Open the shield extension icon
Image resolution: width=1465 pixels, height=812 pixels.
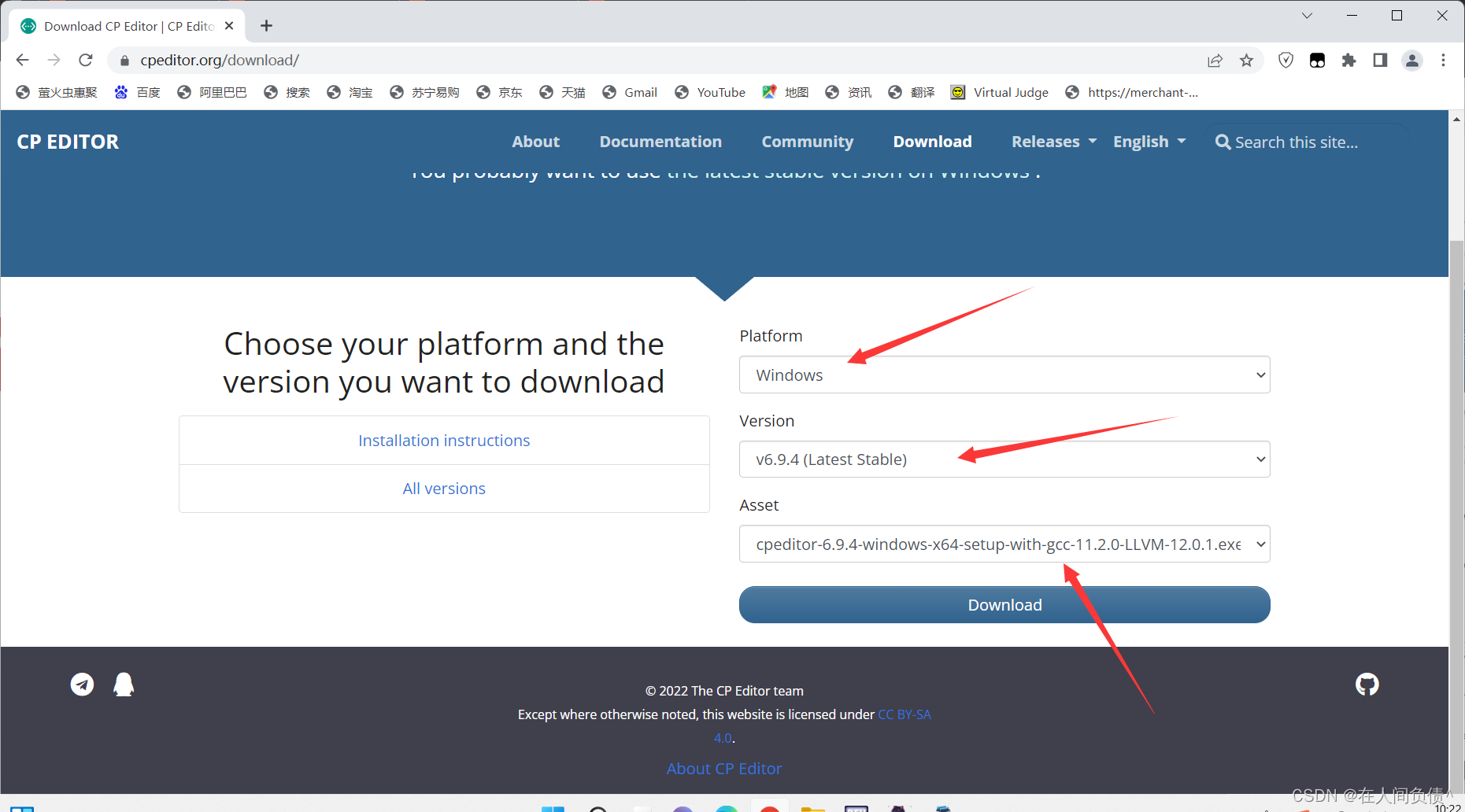click(1286, 61)
